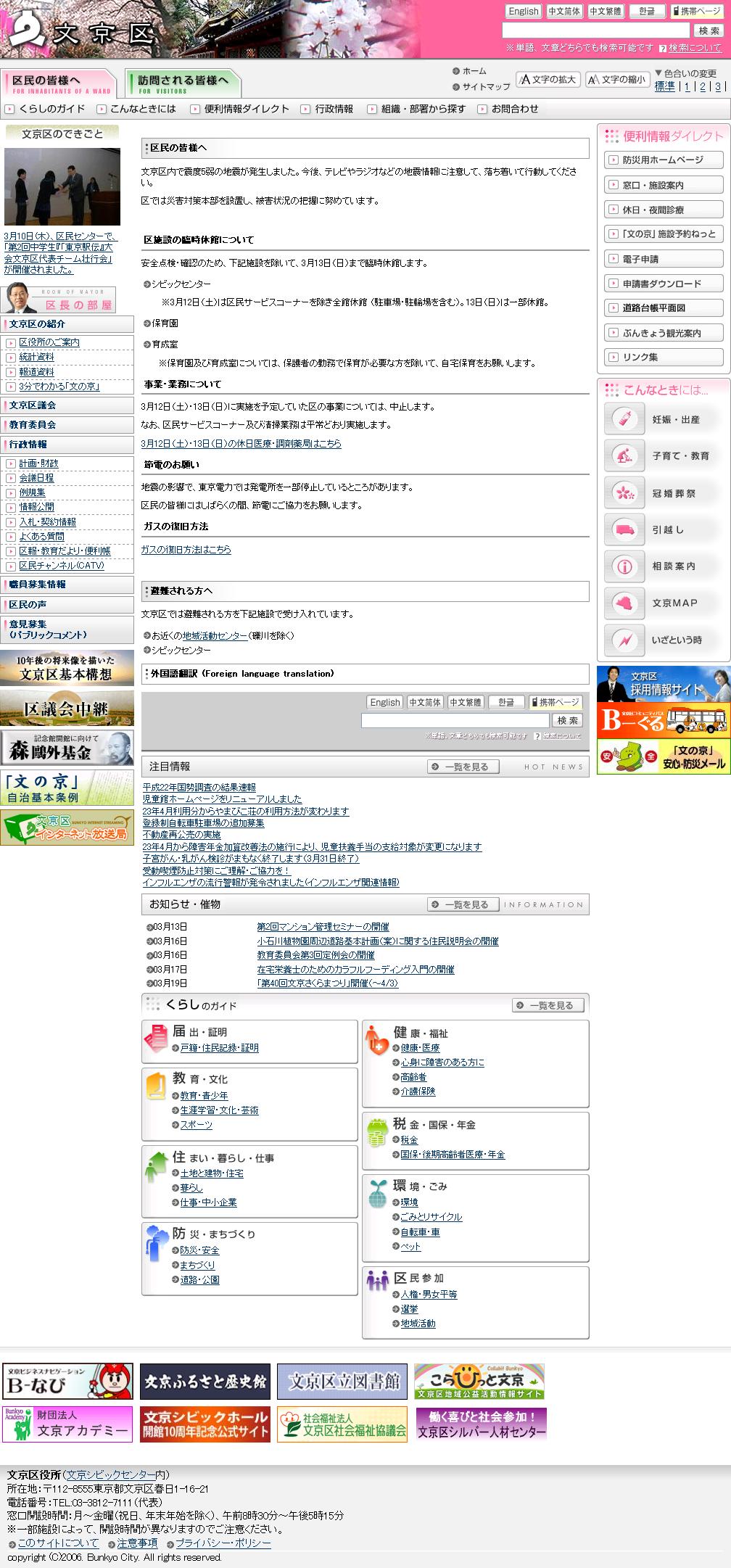Open the ガスの復旧方法はこちら link
The image size is (731, 1568).
[186, 550]
